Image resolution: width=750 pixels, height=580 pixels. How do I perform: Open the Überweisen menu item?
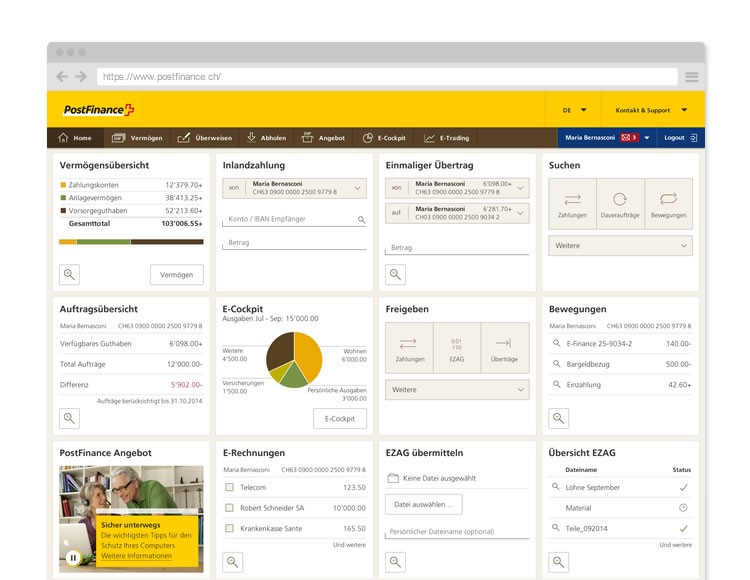click(x=205, y=138)
